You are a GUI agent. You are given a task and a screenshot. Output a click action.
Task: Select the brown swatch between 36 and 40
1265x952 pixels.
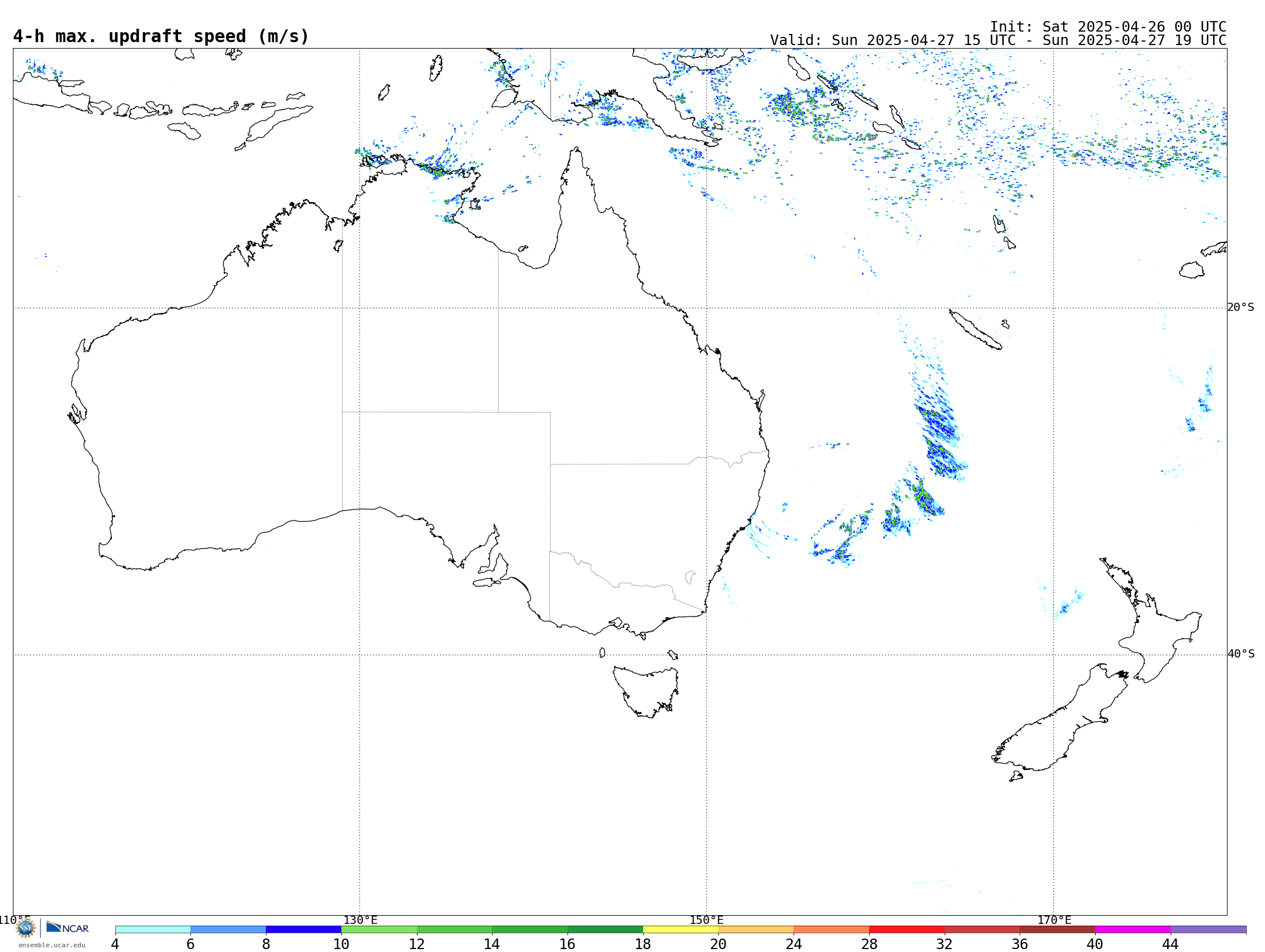click(x=1058, y=930)
